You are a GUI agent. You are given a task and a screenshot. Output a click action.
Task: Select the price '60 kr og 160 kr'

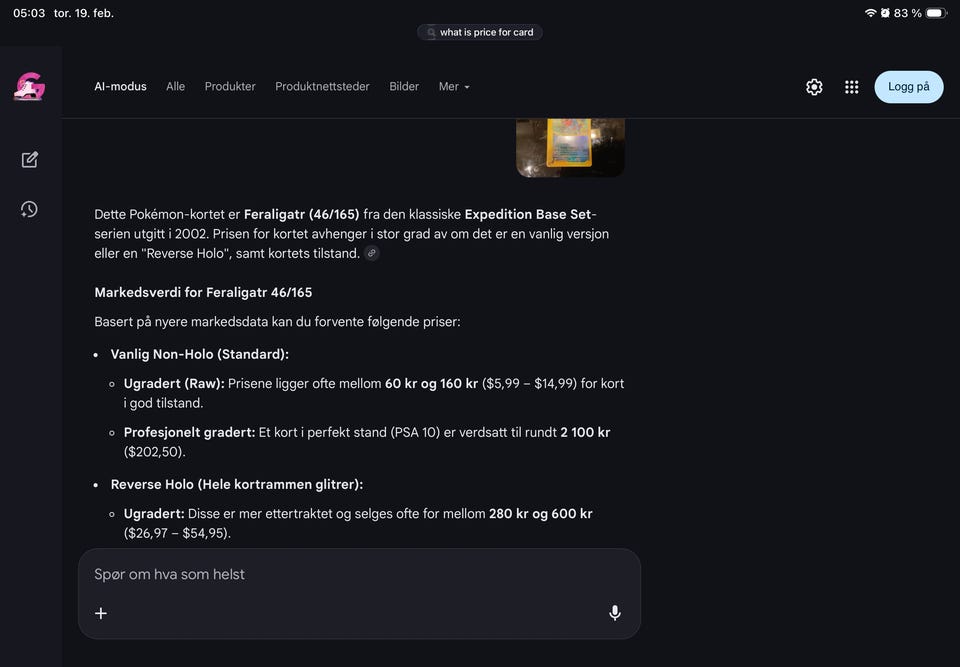tap(431, 383)
